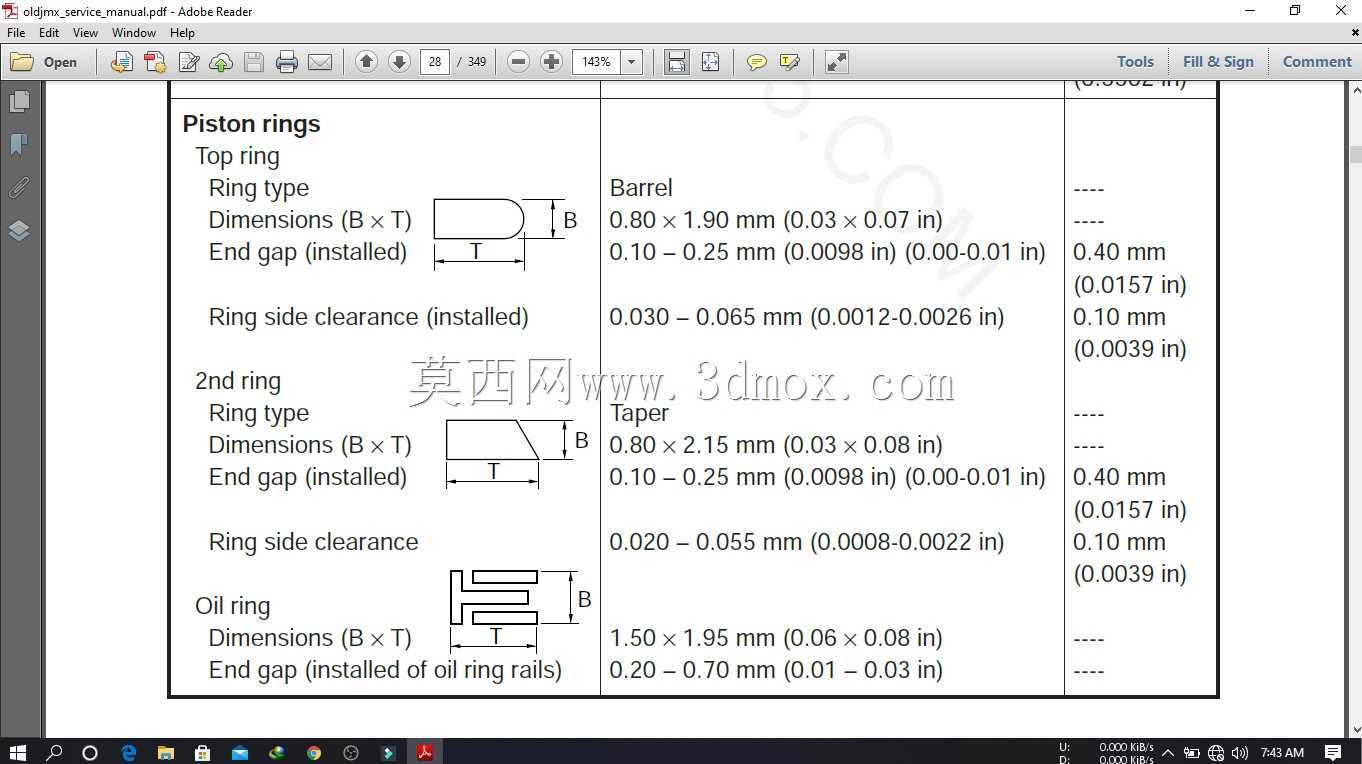The image size is (1362, 764).
Task: Click '0.80 × 2.15 mm' dimension text
Action: pos(692,445)
